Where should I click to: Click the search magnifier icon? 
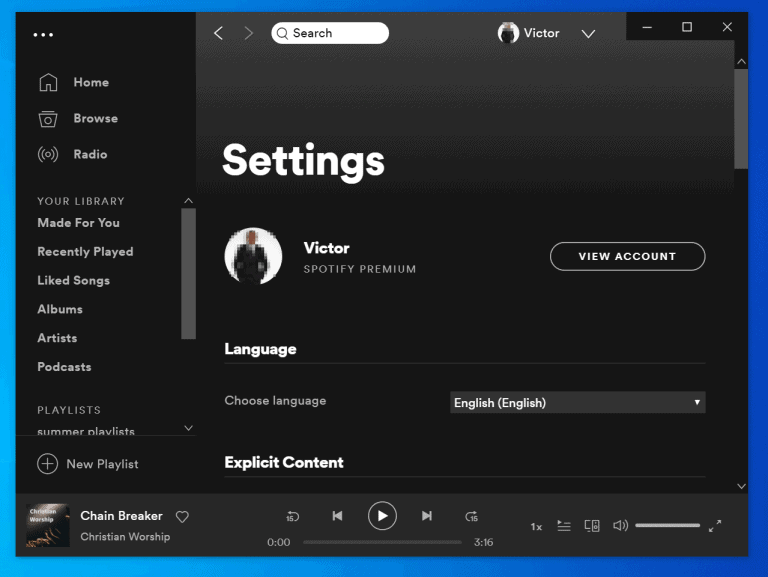coord(282,33)
